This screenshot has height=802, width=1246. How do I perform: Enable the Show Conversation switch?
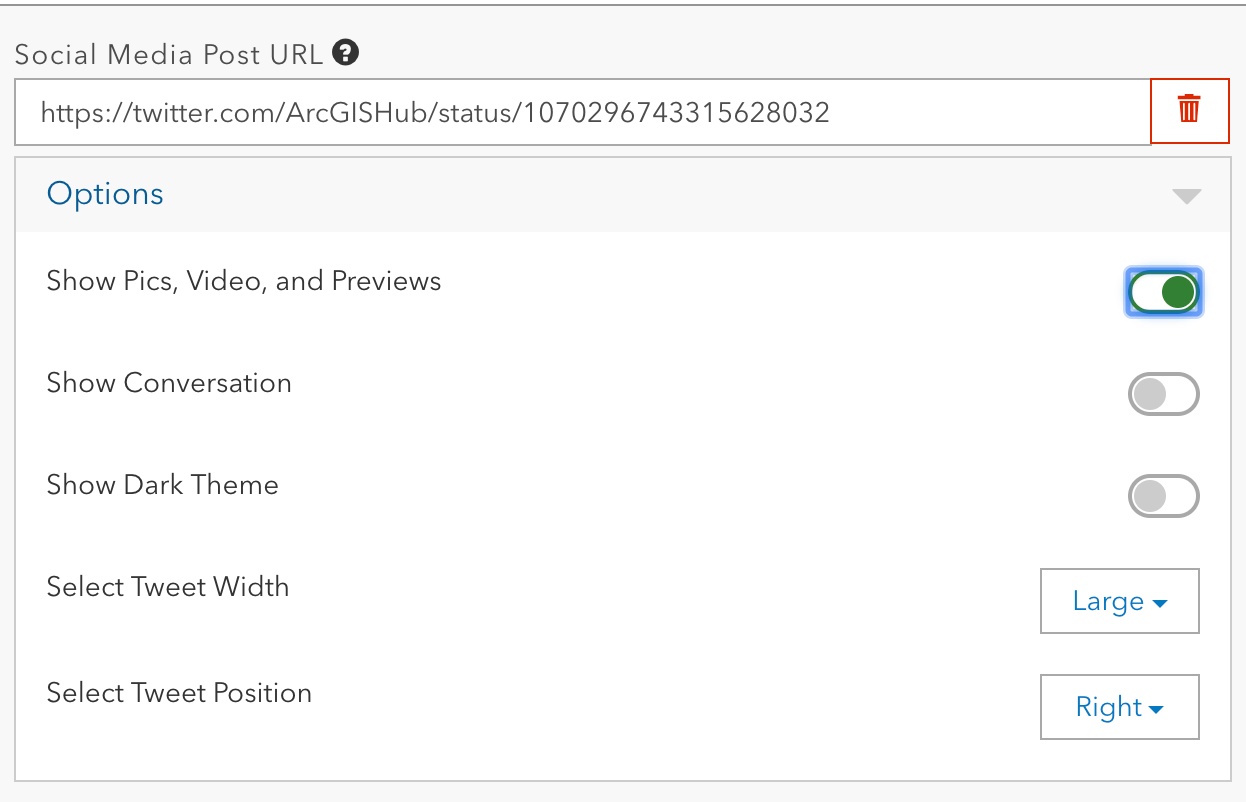tap(1163, 395)
